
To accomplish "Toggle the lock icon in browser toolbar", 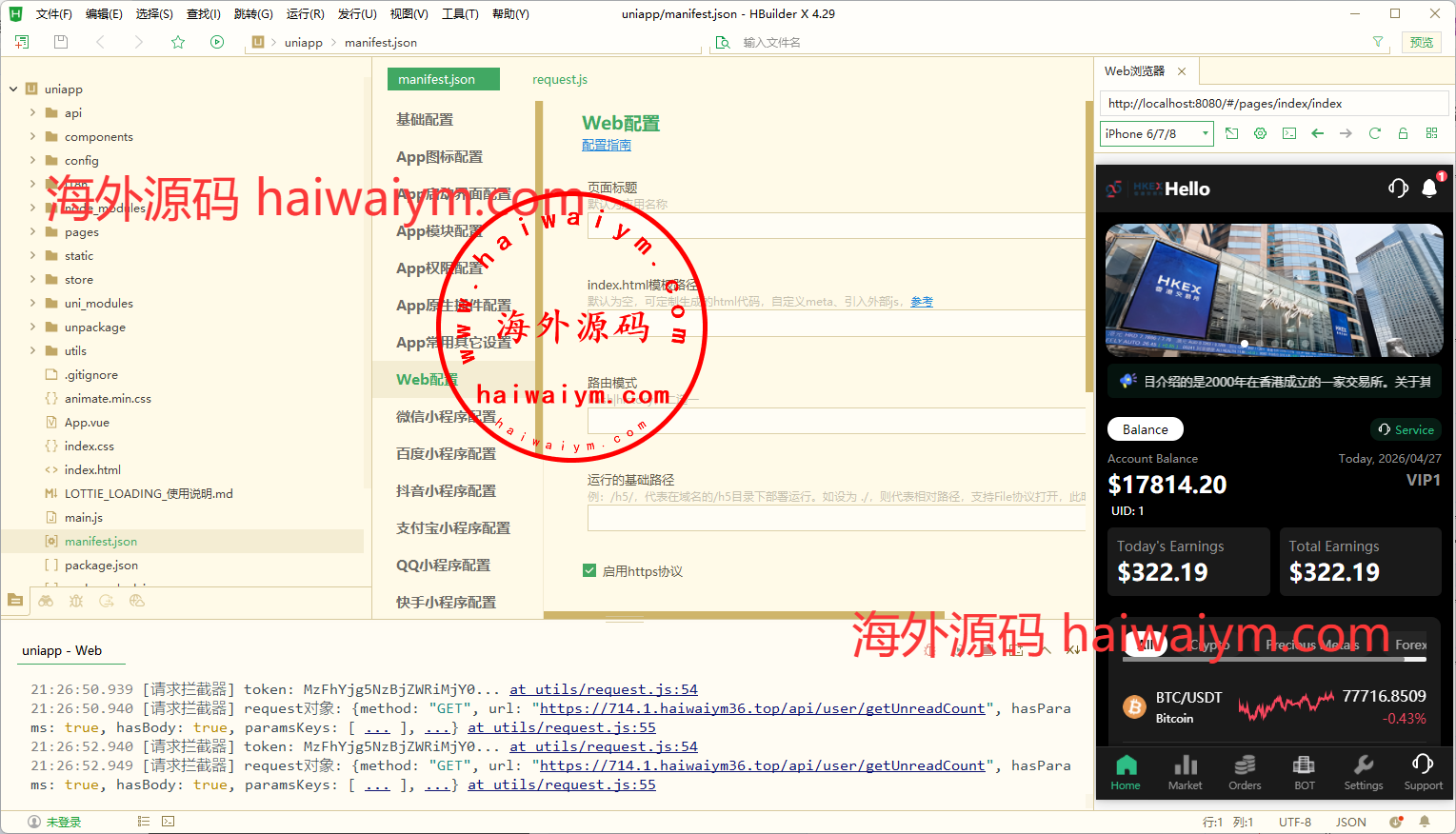I will pyautogui.click(x=1403, y=133).
